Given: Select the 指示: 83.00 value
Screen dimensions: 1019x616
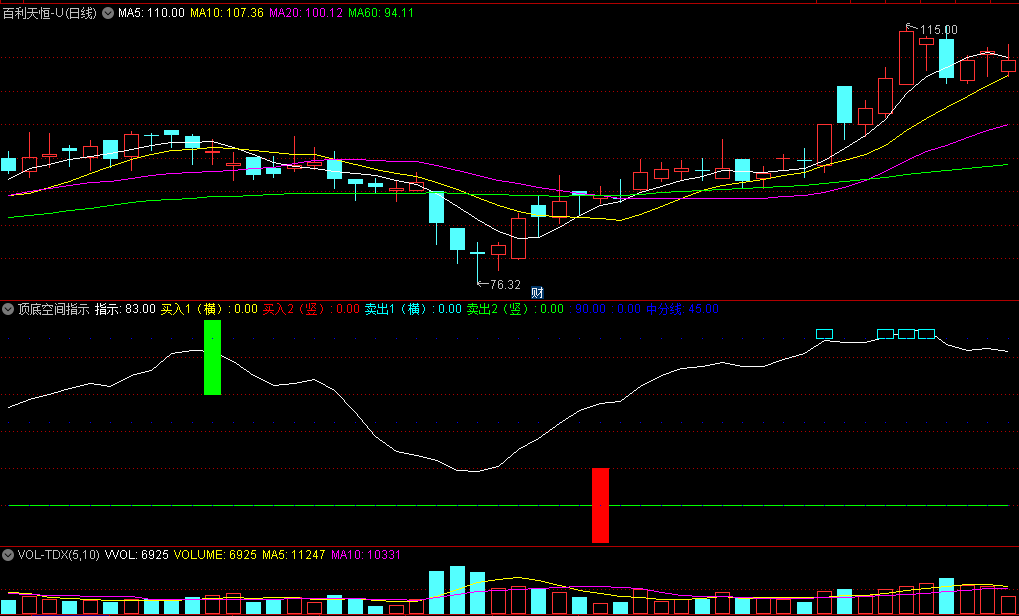Looking at the screenshot, I should click(x=125, y=309).
